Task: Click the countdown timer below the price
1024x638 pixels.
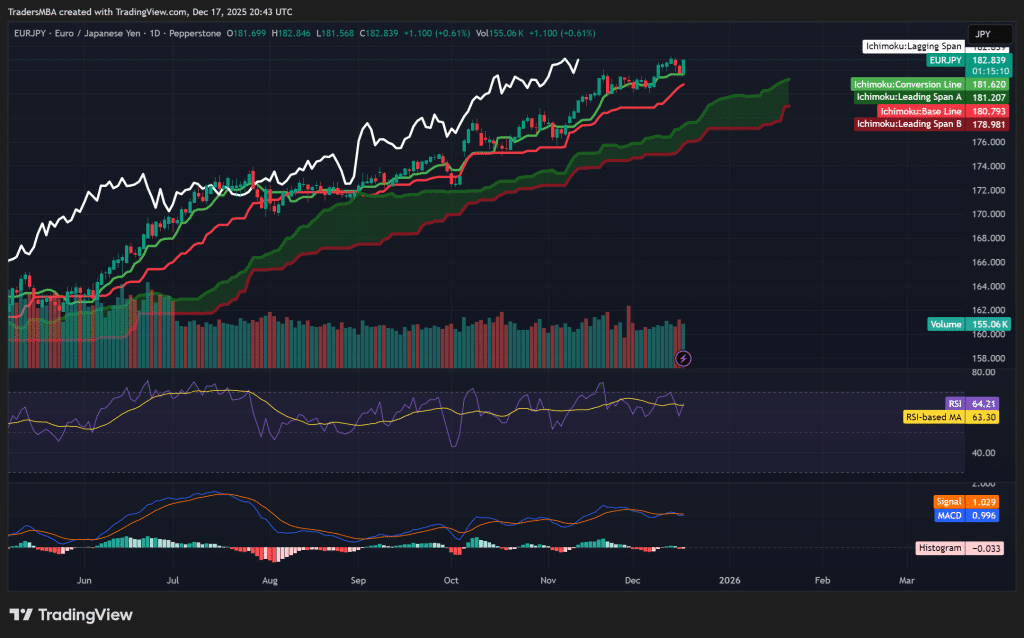Action: point(991,71)
